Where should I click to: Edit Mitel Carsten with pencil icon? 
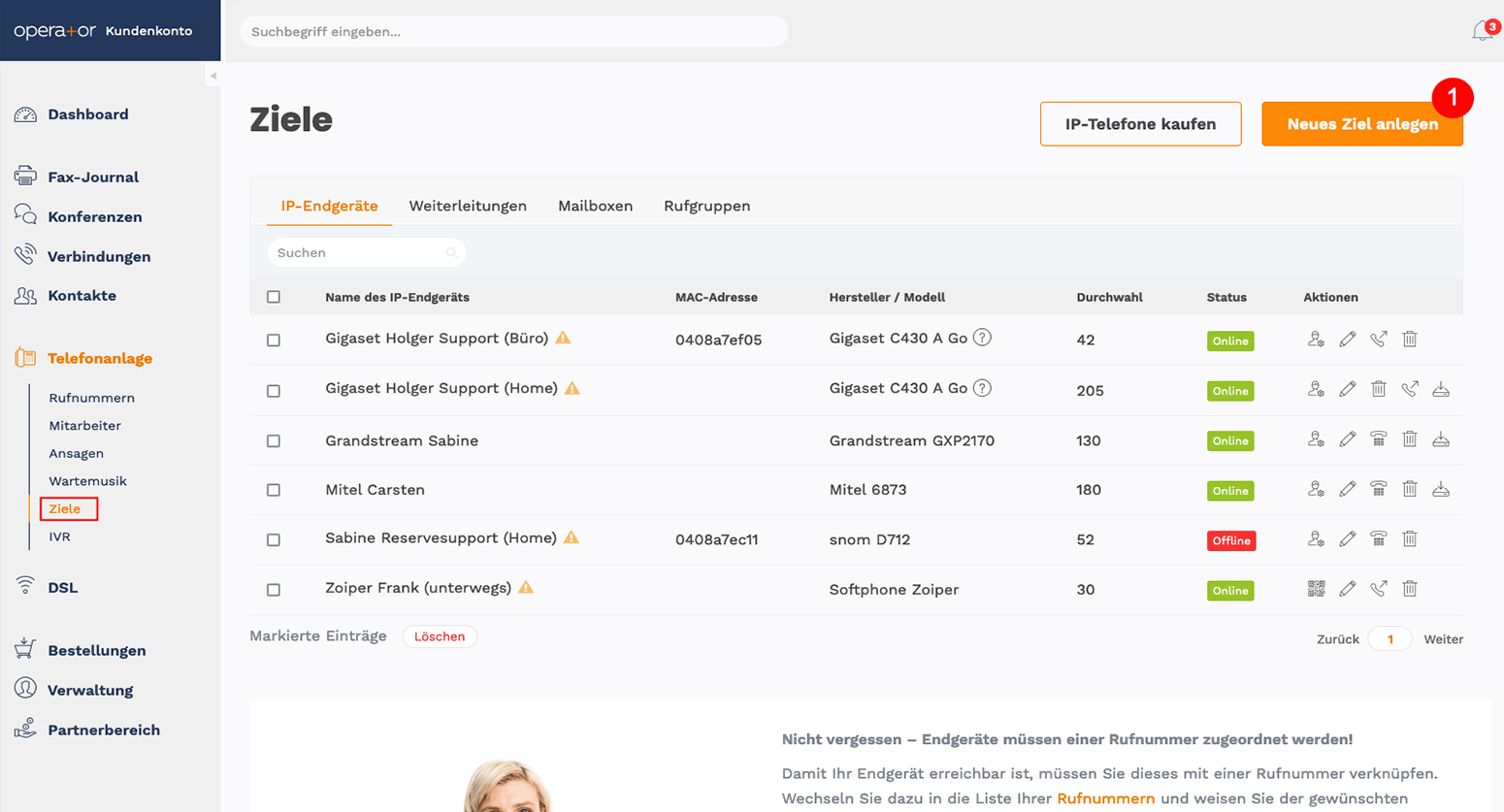point(1347,489)
